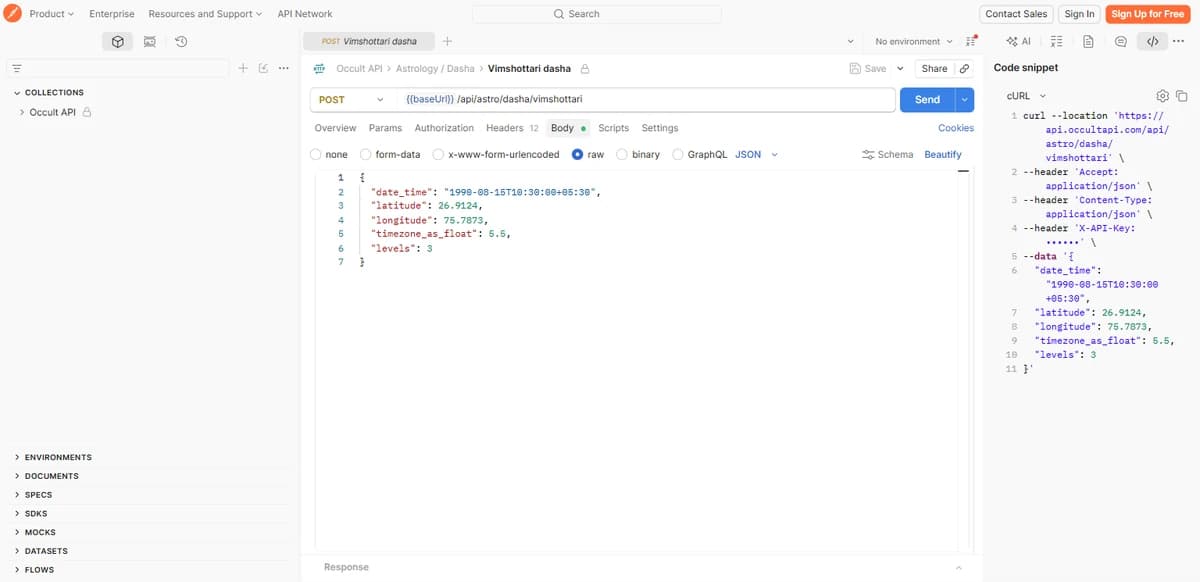
Task: Toggle the code snippet icon
Action: [x=1152, y=42]
